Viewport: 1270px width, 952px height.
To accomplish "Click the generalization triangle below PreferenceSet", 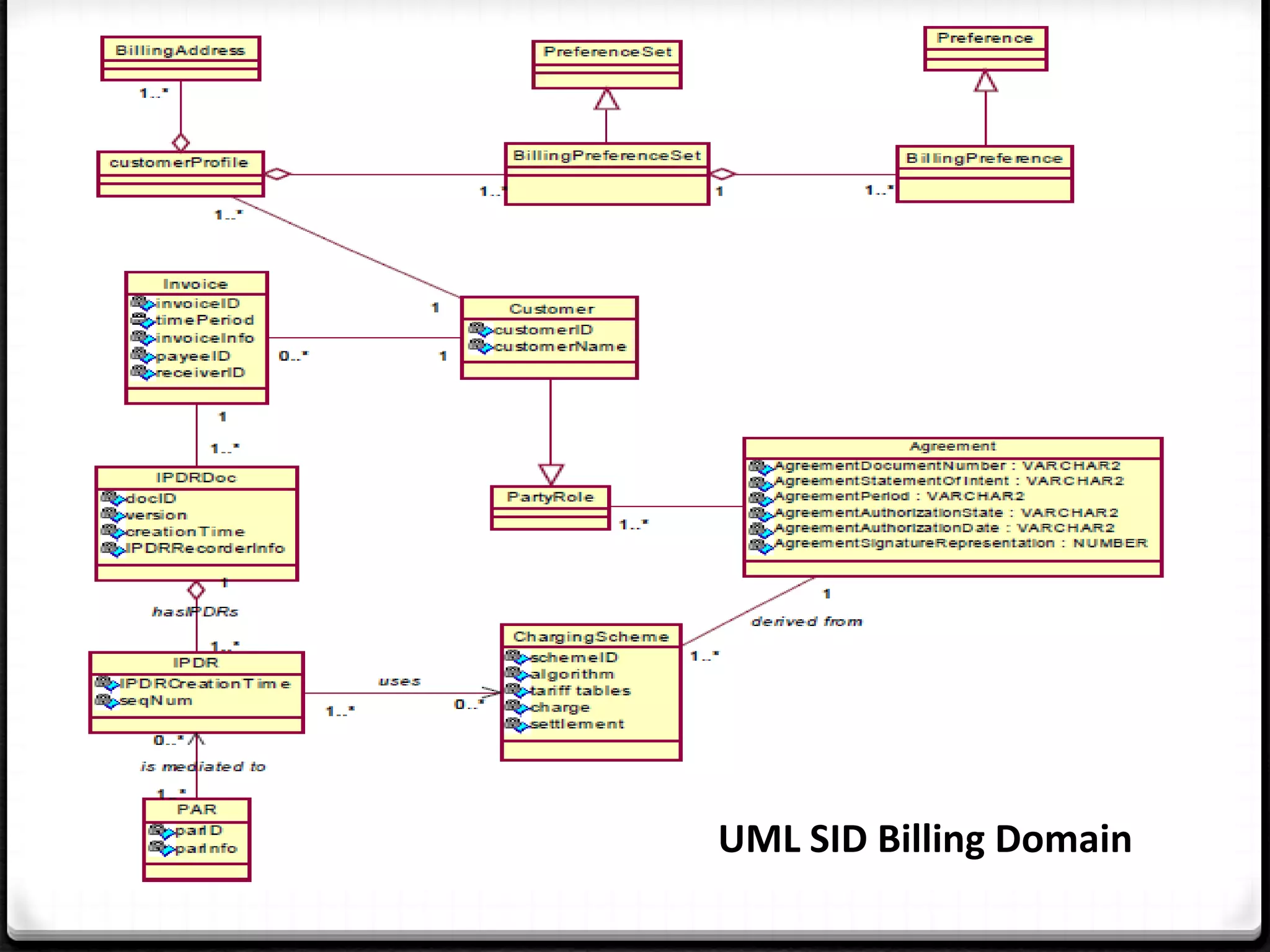I will [x=606, y=100].
